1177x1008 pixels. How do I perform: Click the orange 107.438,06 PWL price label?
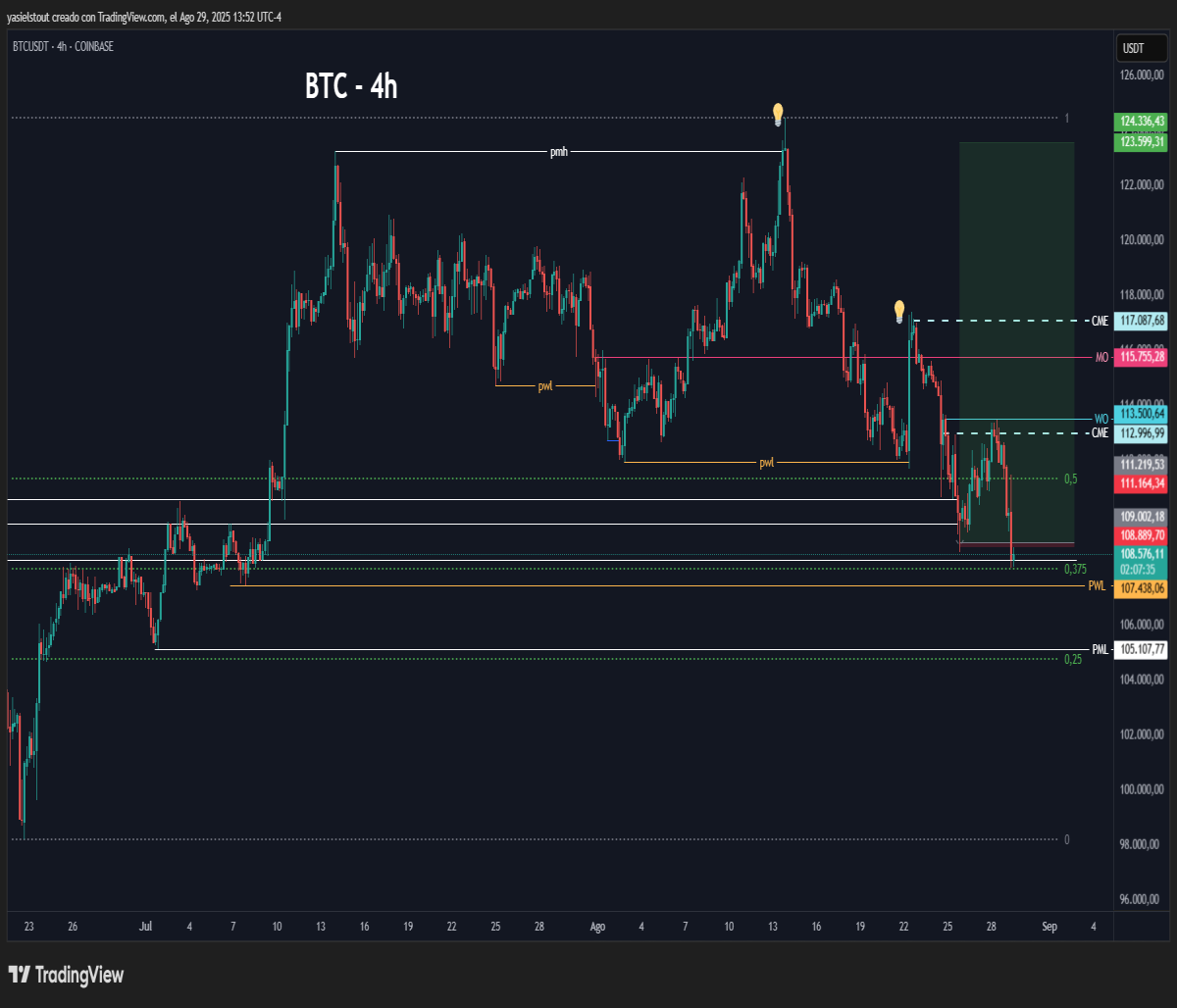(1142, 588)
